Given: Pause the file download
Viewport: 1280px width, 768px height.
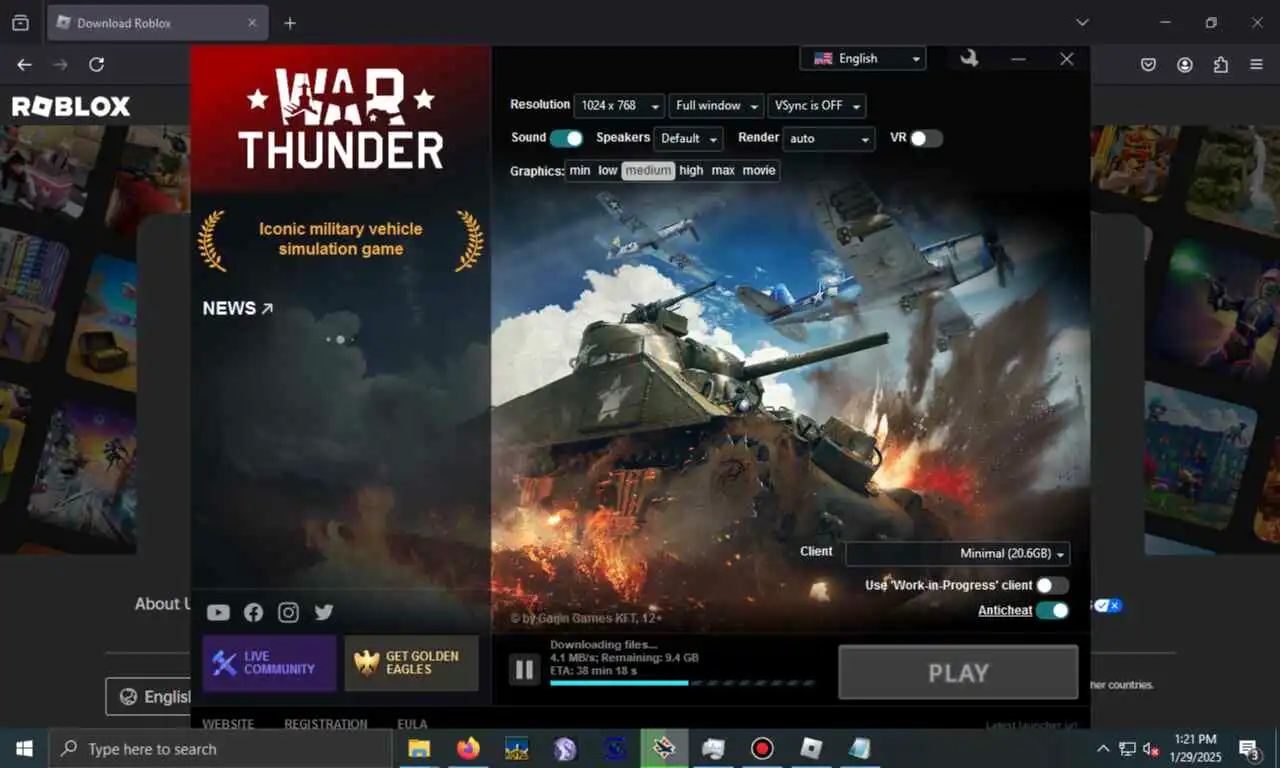Looking at the screenshot, I should [524, 669].
